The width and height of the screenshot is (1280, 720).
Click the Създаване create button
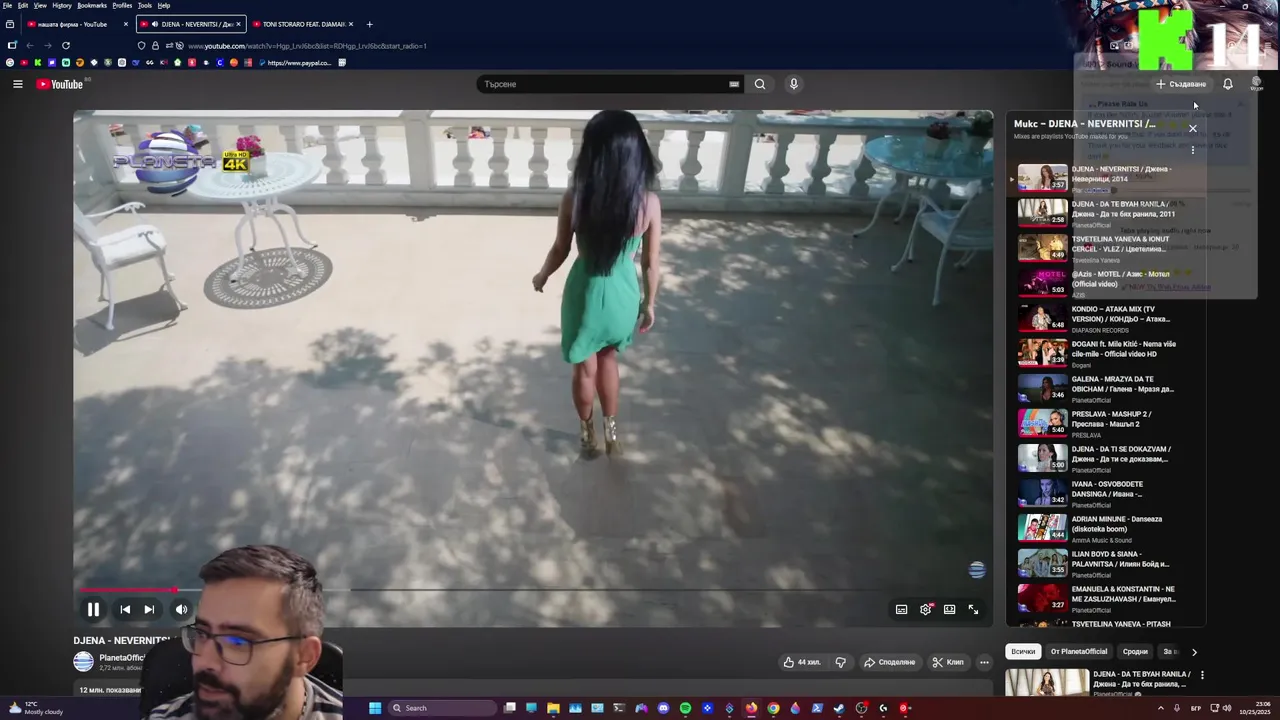pos(1181,84)
